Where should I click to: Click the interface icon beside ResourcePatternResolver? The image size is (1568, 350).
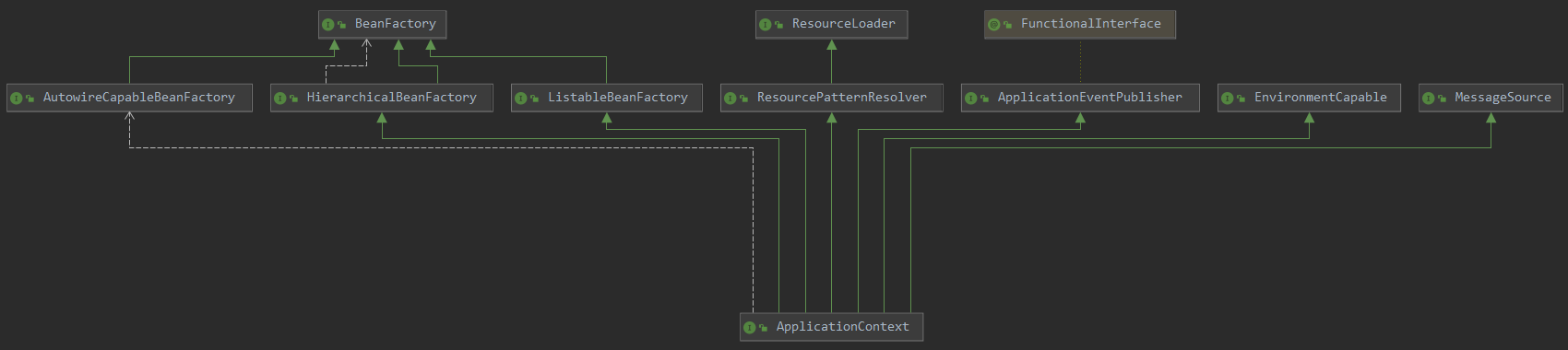click(731, 99)
